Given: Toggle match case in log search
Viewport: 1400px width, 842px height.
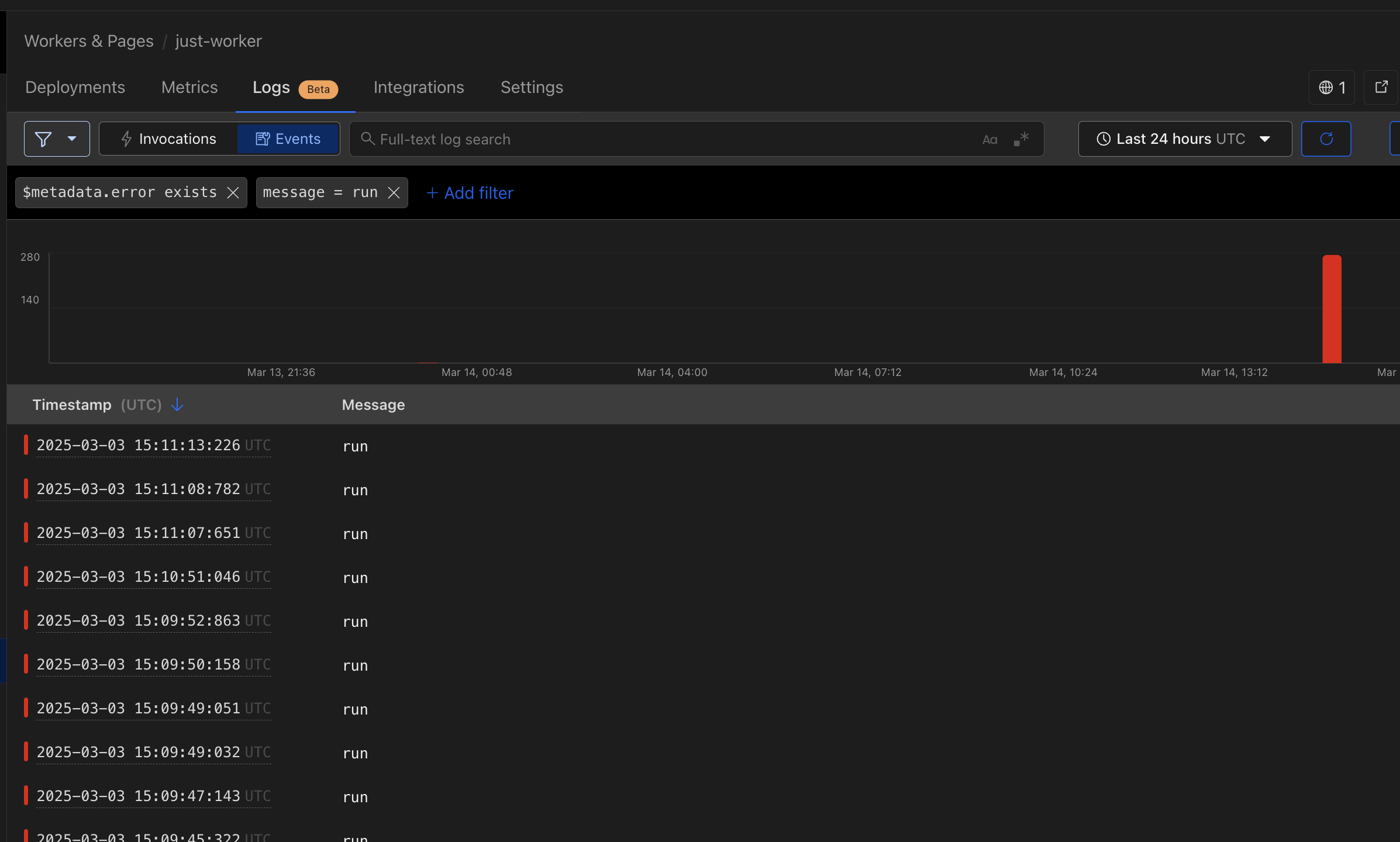Looking at the screenshot, I should tap(990, 139).
